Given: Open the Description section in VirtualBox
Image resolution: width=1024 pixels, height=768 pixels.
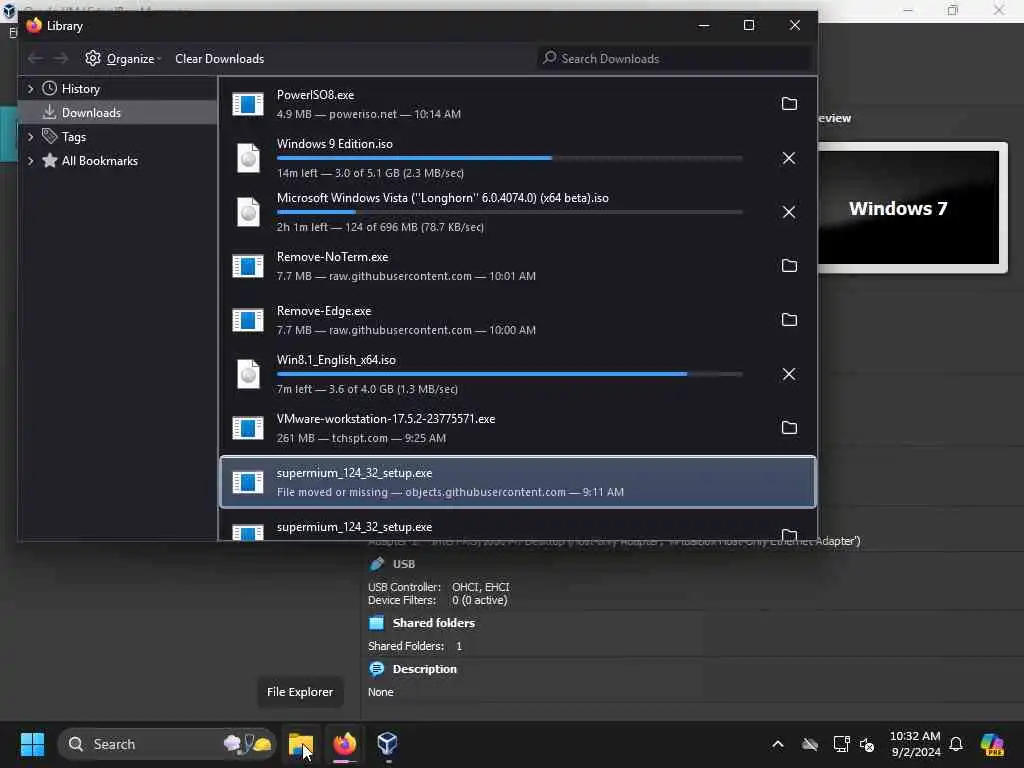Looking at the screenshot, I should (424, 669).
